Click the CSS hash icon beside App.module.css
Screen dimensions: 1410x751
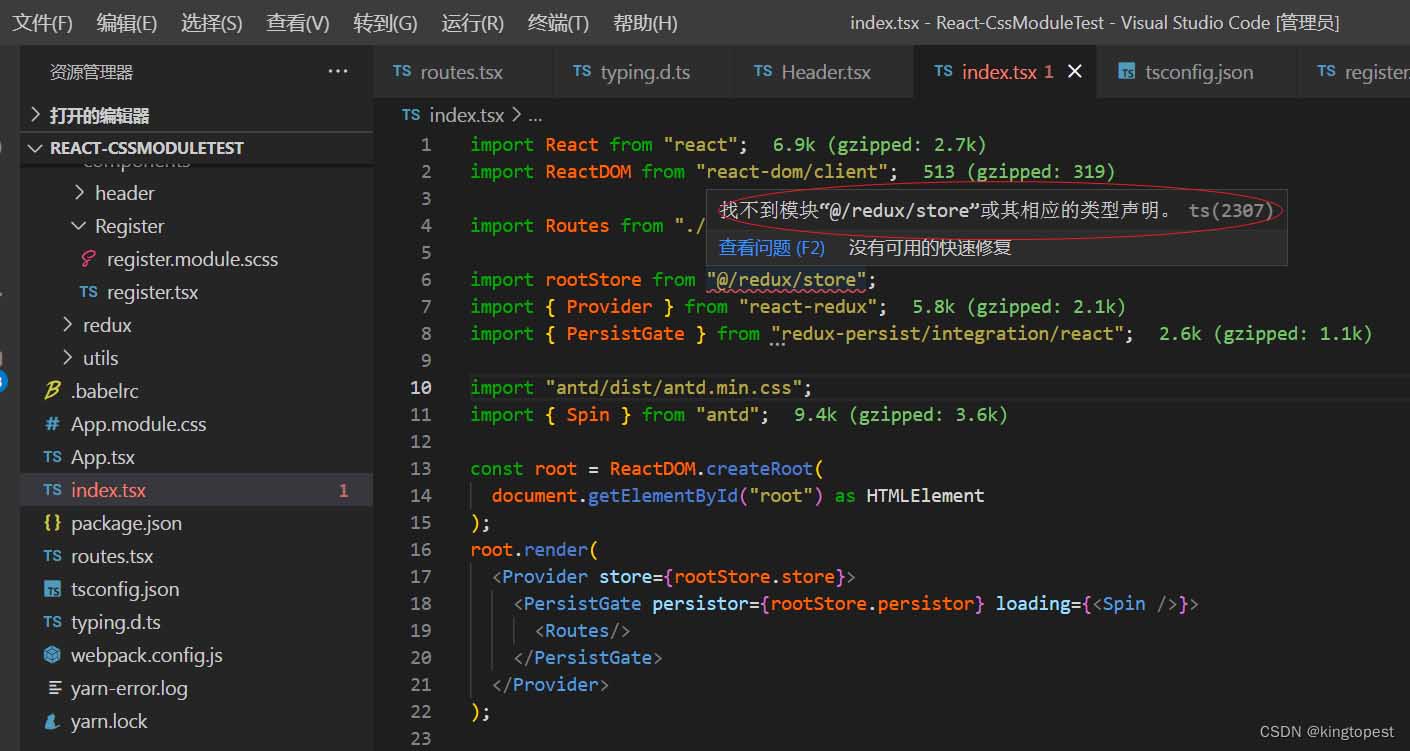click(x=53, y=424)
